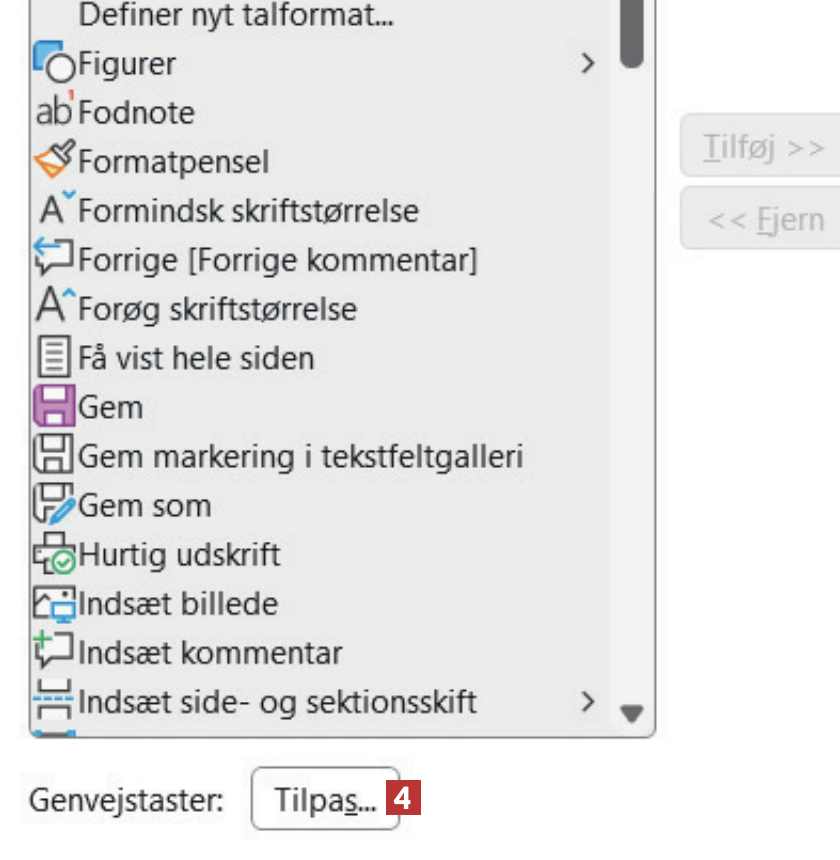Click the Formindsk skriftstørrelse icon
The height and width of the screenshot is (860, 840).
pyautogui.click(x=53, y=210)
